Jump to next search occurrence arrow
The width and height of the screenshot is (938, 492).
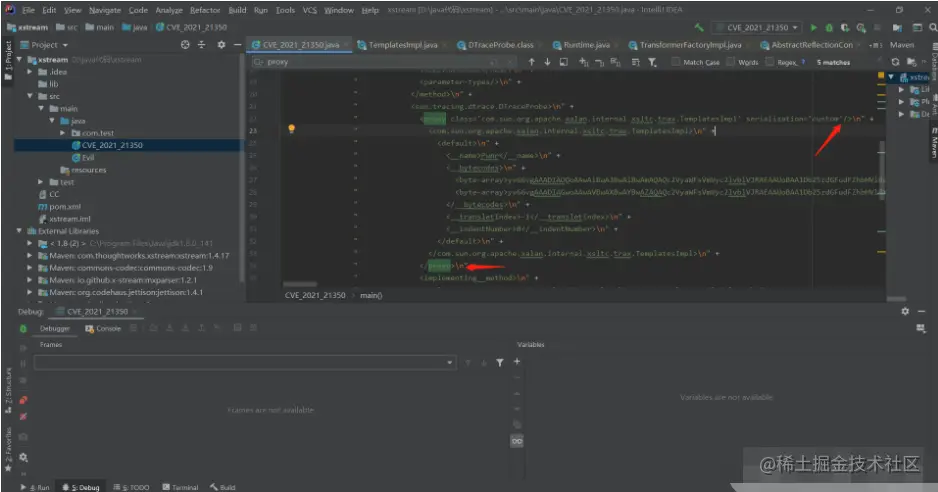(547, 62)
